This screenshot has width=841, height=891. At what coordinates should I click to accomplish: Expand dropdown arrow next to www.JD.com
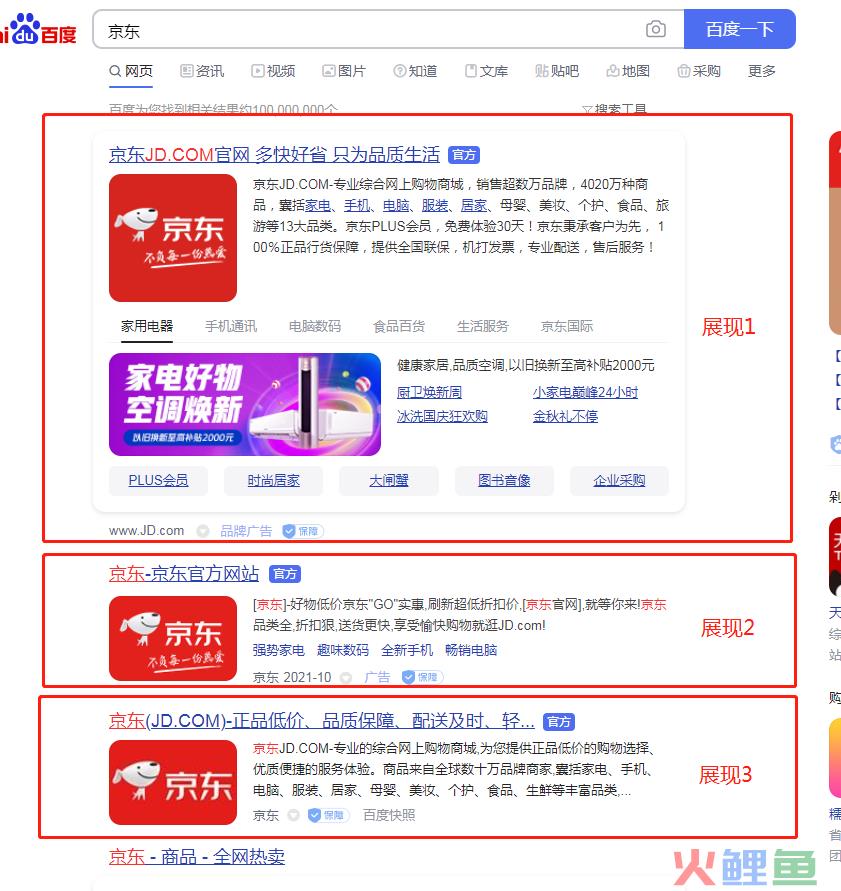coord(203,531)
